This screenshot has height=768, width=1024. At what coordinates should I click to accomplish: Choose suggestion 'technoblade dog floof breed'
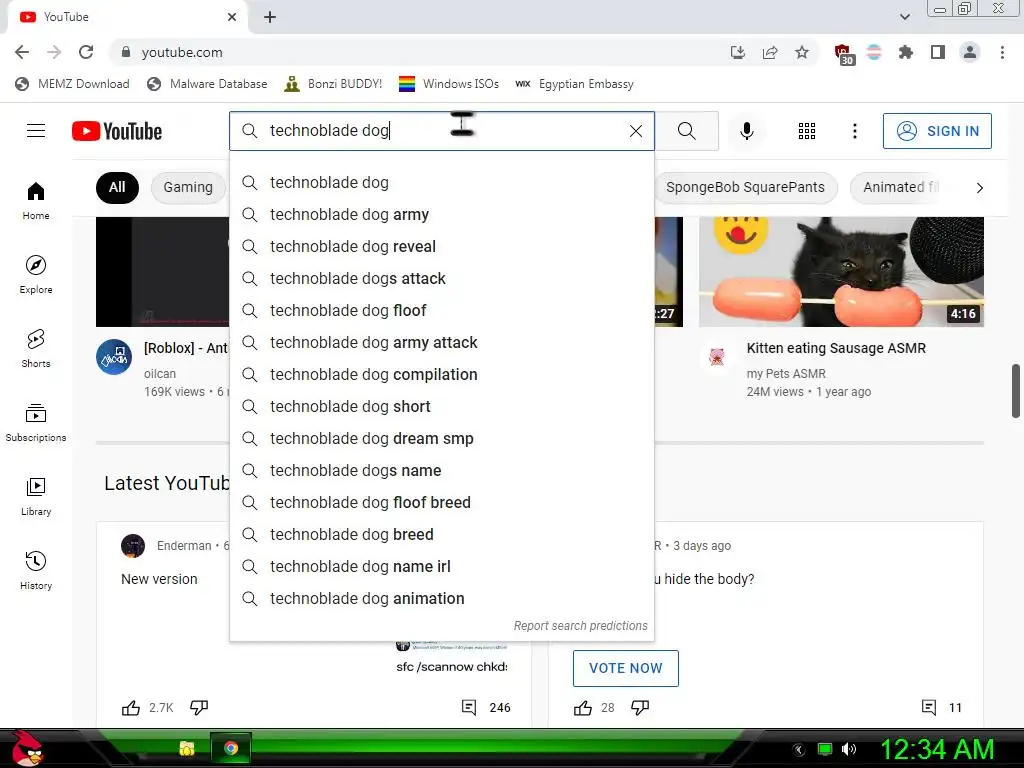(441, 503)
